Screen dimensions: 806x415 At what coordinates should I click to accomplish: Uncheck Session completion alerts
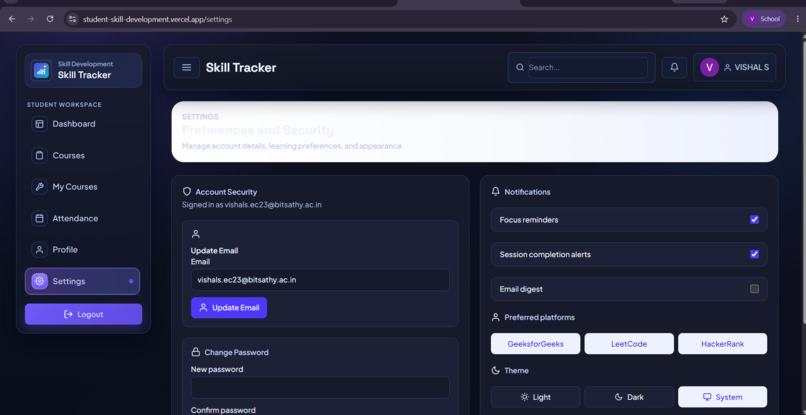[x=754, y=254]
